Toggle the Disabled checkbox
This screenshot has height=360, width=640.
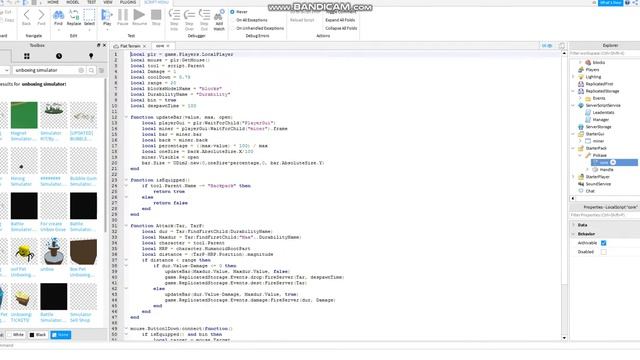(603, 252)
